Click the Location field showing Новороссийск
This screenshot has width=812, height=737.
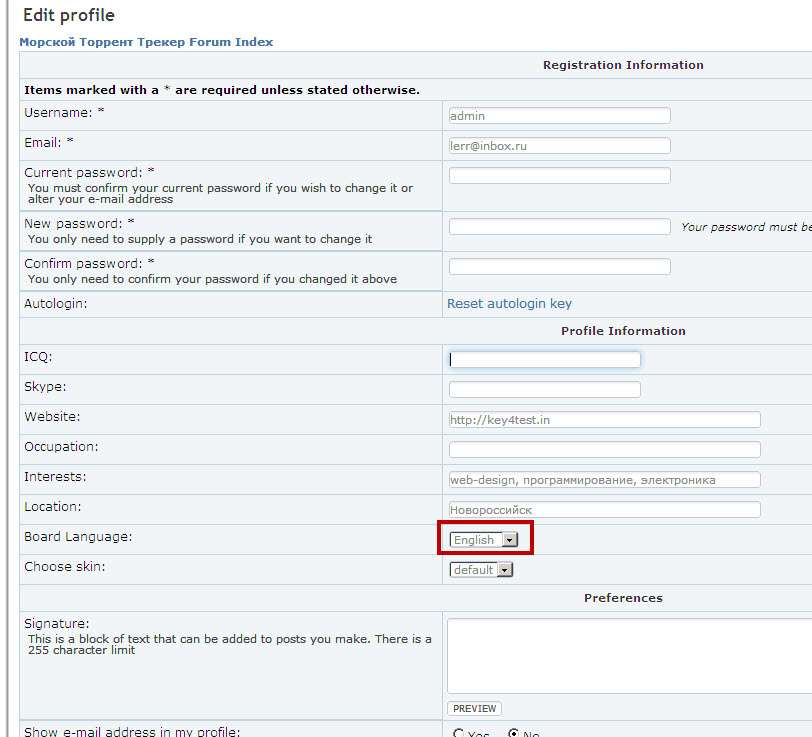coord(604,510)
